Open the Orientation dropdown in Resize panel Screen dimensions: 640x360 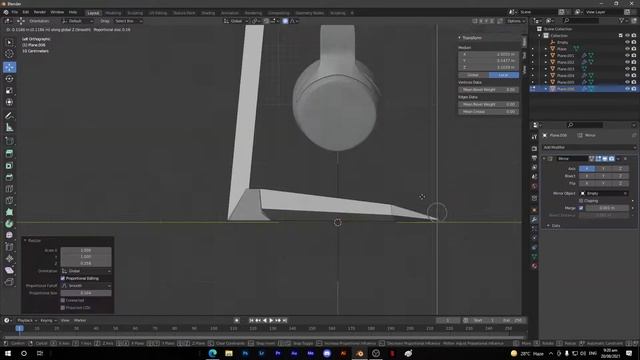point(86,271)
